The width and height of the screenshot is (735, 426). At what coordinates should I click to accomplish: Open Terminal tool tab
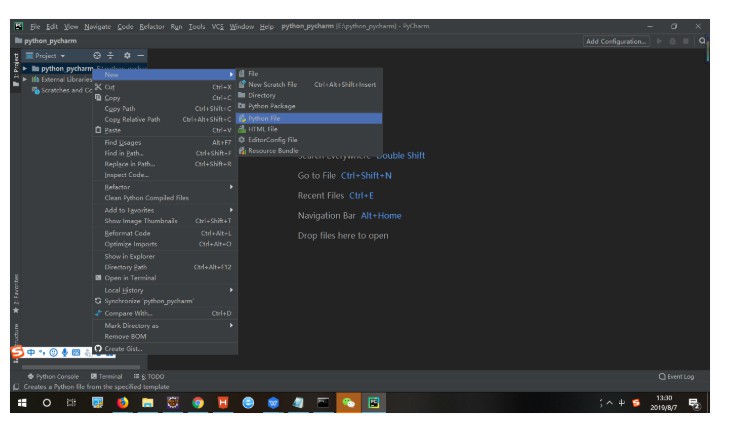(x=106, y=376)
